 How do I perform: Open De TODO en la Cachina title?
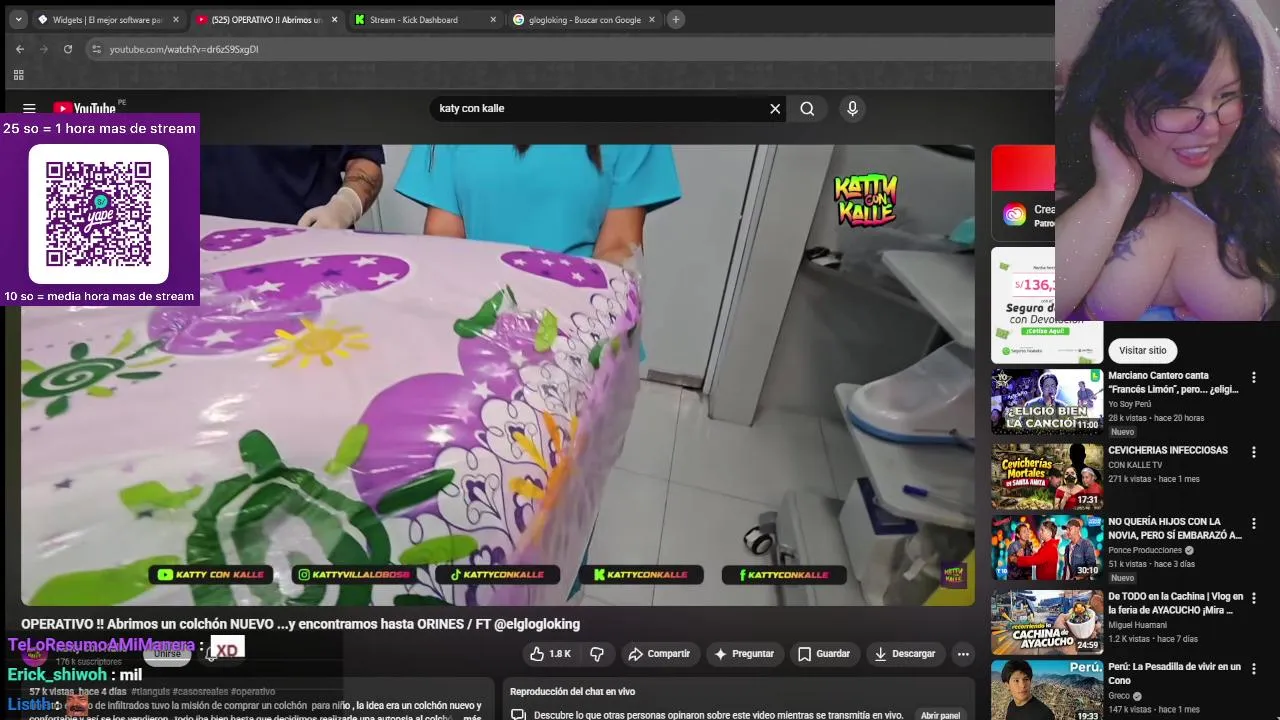tap(1175, 603)
